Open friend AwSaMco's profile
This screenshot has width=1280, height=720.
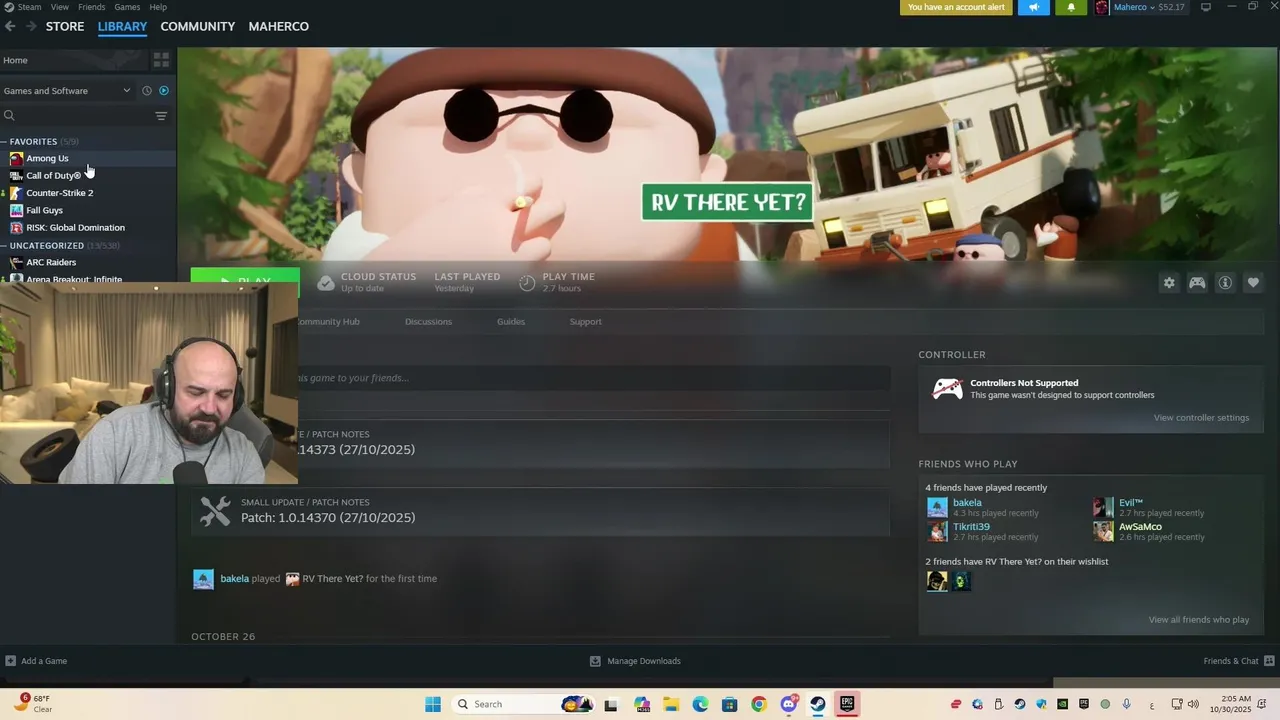point(1140,527)
